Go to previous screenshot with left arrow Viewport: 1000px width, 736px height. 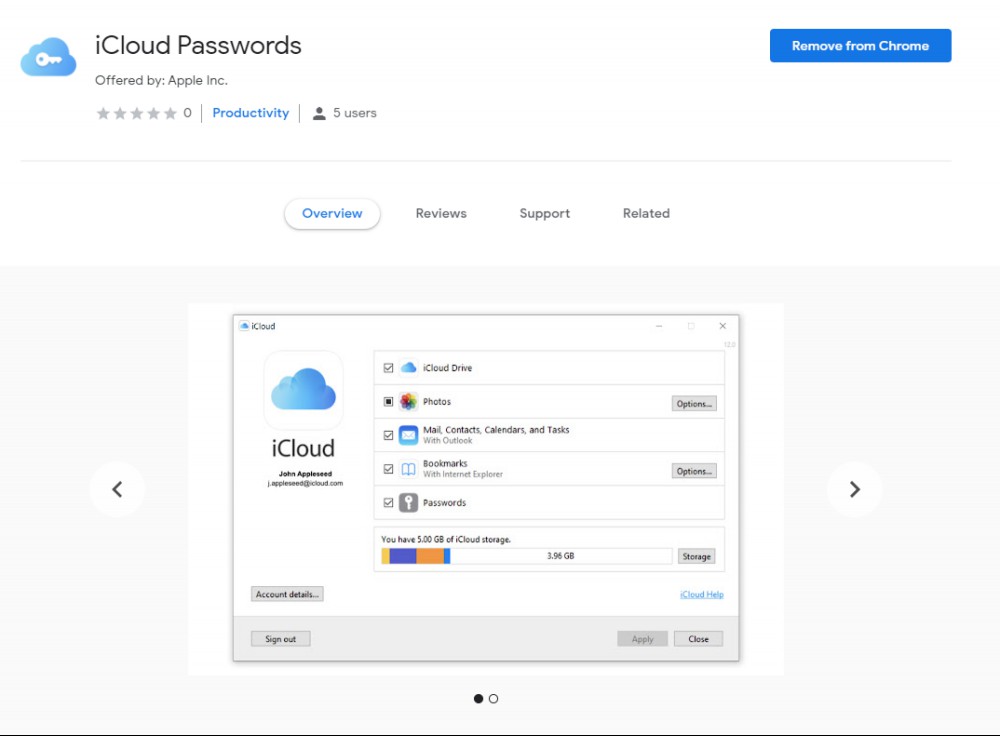(117, 489)
